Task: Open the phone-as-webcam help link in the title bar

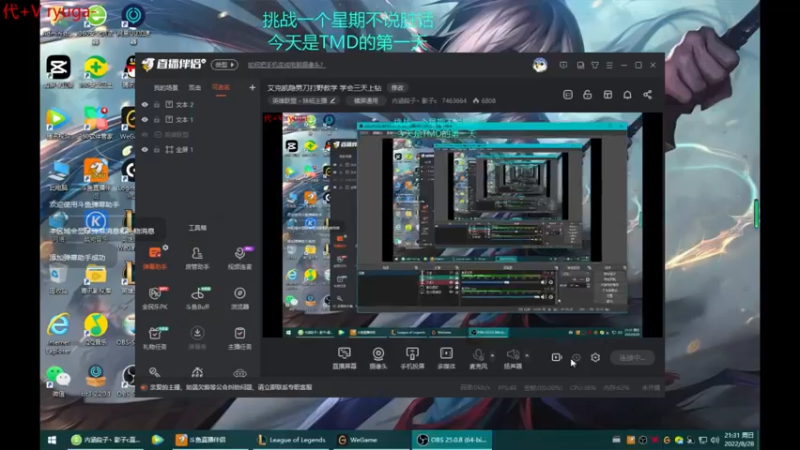Action: pos(286,65)
